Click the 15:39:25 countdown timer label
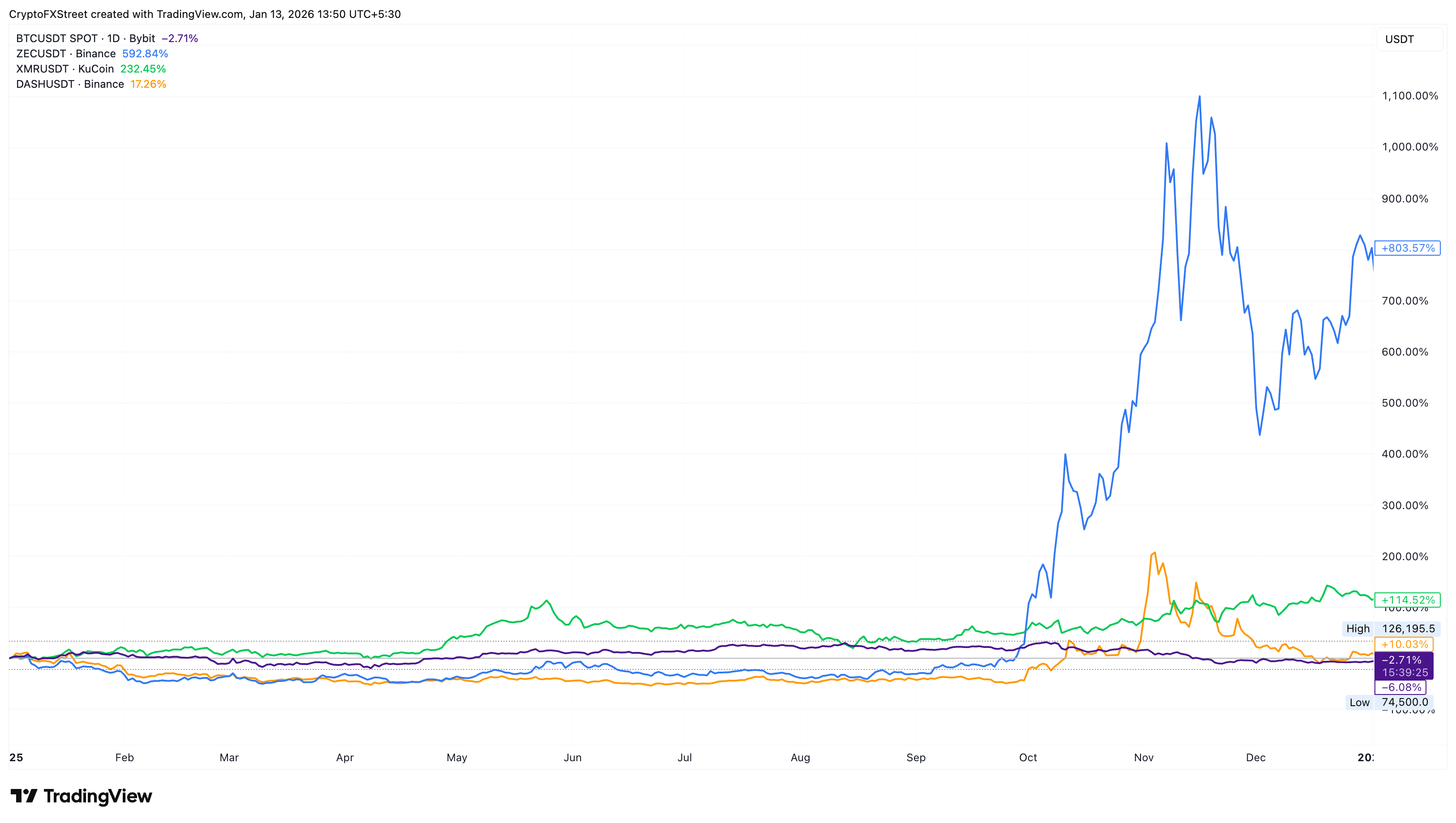1456x823 pixels. coord(1406,672)
